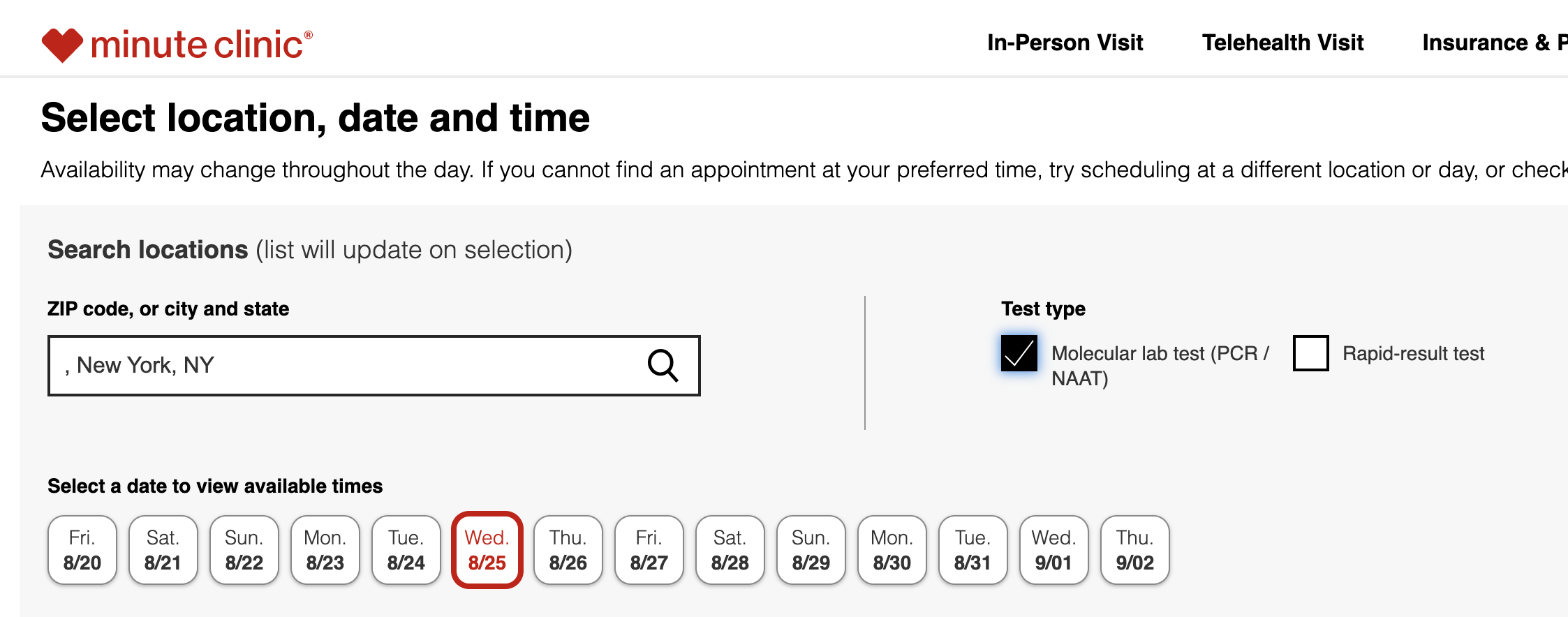Open the In-Person Visit menu
This screenshot has width=1568, height=617.
pos(1065,43)
